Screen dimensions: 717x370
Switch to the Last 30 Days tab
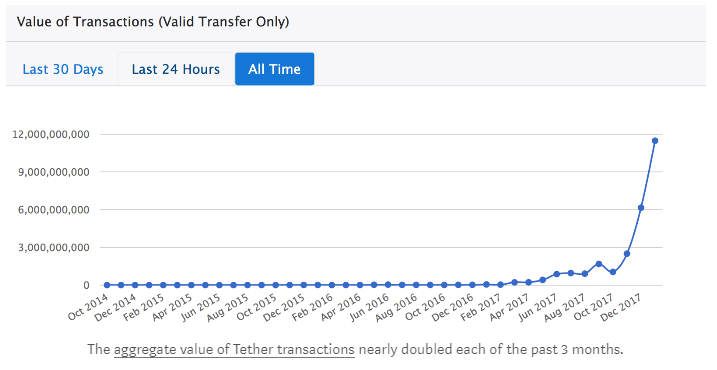pos(63,69)
